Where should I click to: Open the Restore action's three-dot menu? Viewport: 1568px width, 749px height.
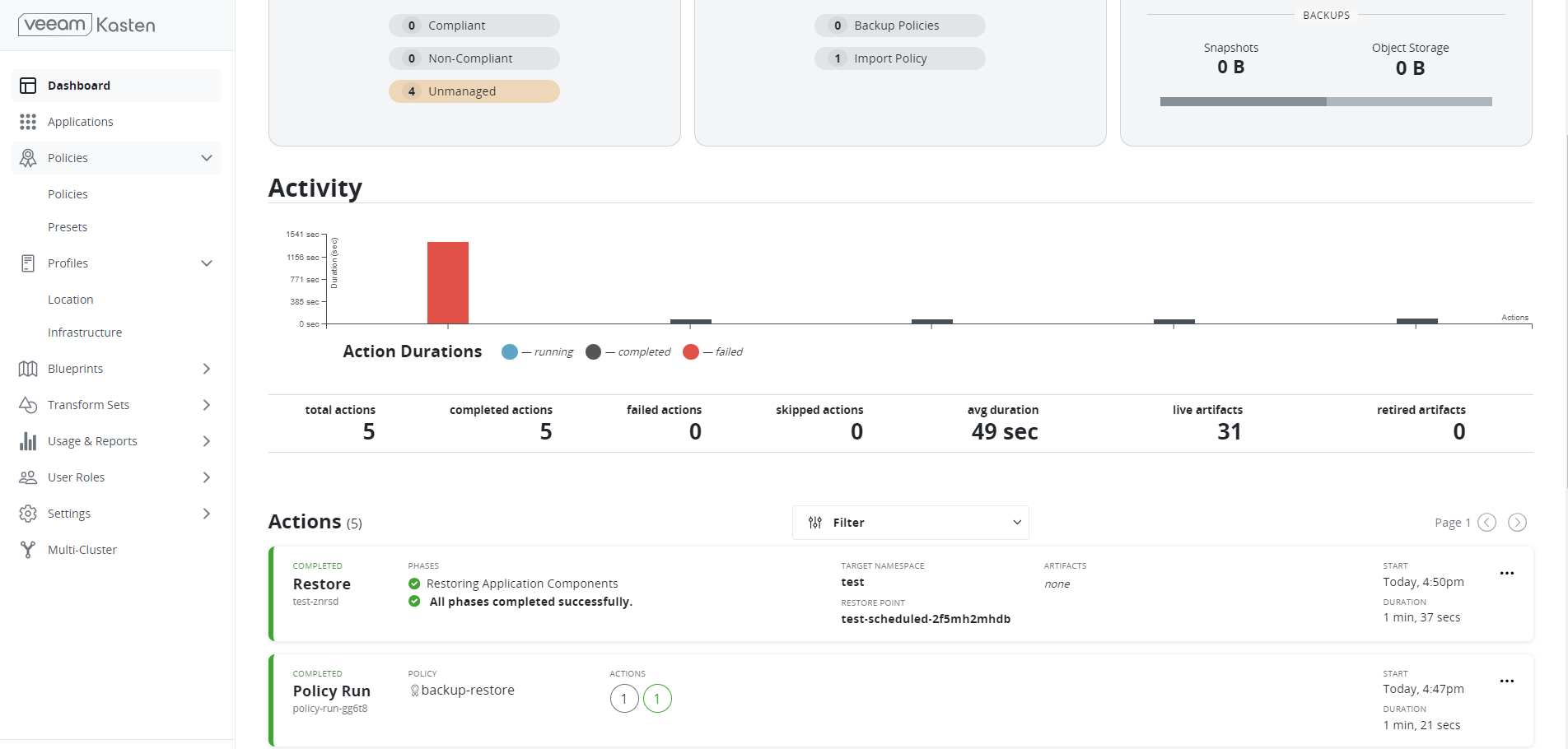click(x=1506, y=574)
